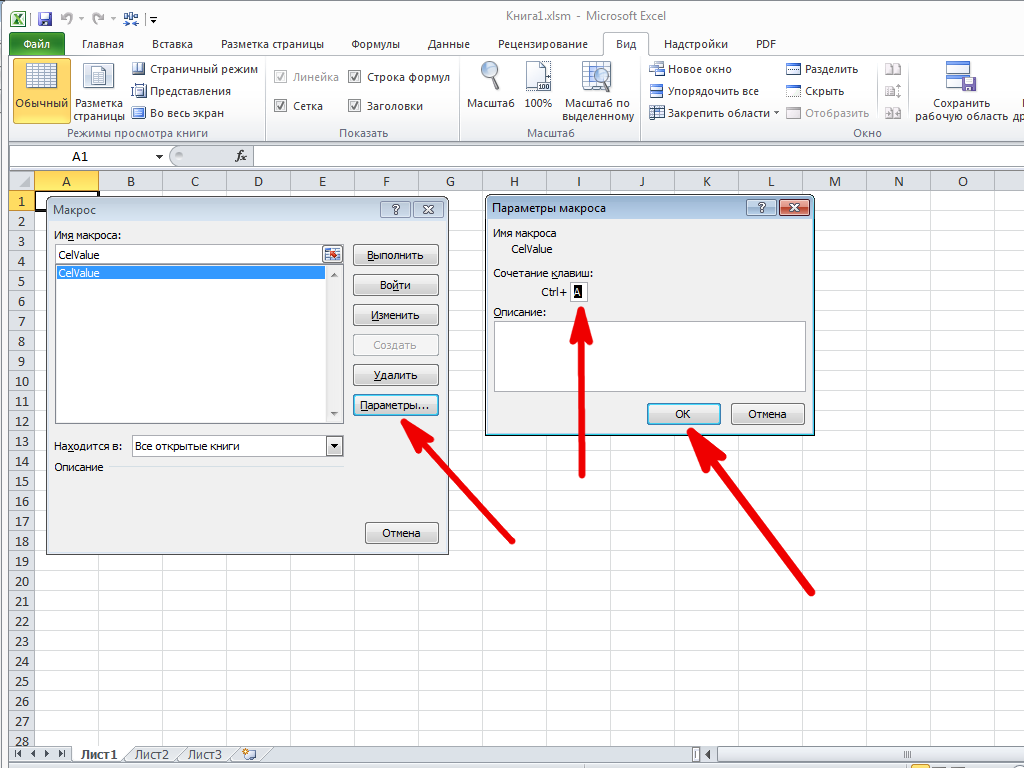Viewport: 1024px width, 768px height.
Task: Switch to the Данные tab
Action: click(x=449, y=44)
